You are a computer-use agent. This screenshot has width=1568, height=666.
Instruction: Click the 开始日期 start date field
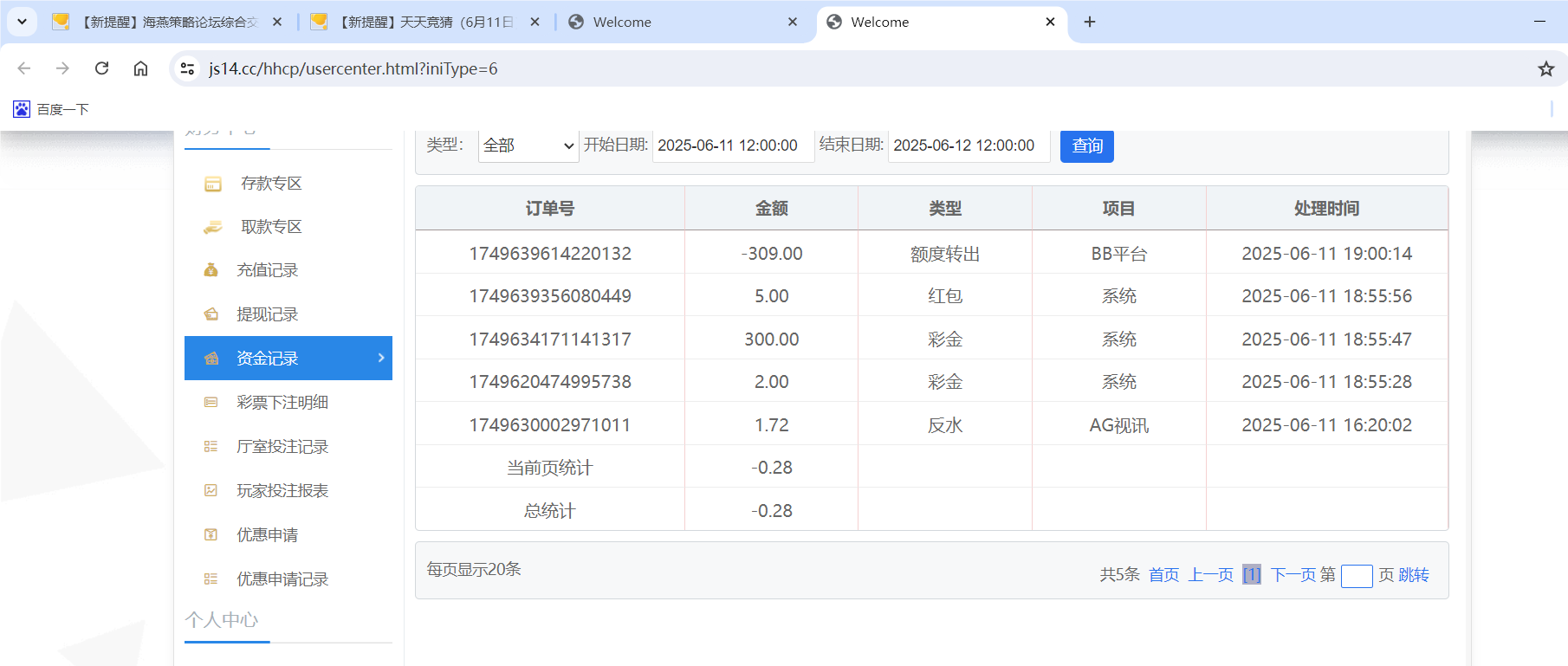click(x=732, y=145)
